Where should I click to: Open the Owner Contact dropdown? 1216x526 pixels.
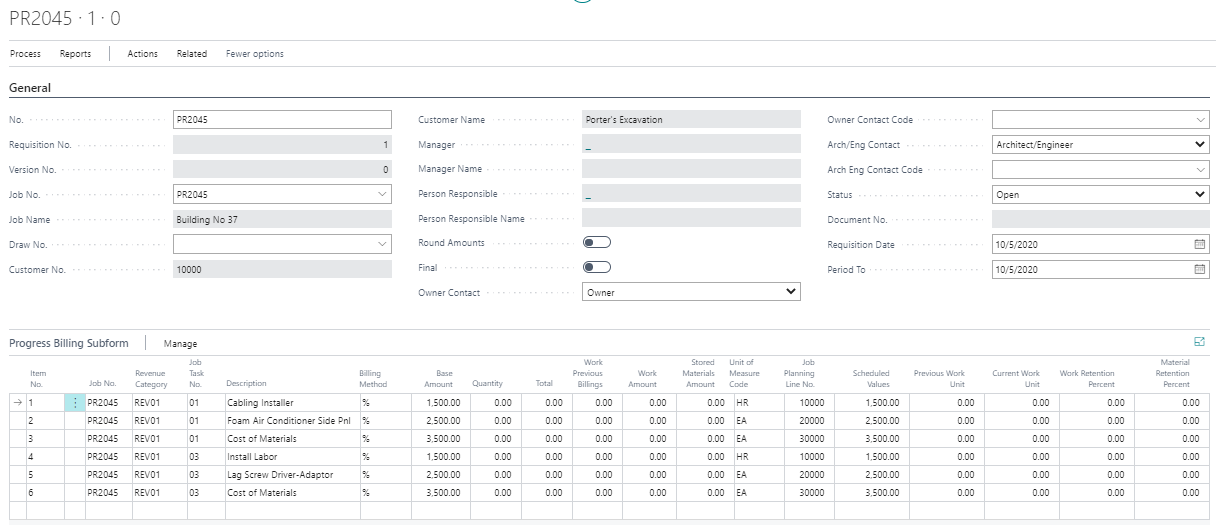click(x=791, y=292)
